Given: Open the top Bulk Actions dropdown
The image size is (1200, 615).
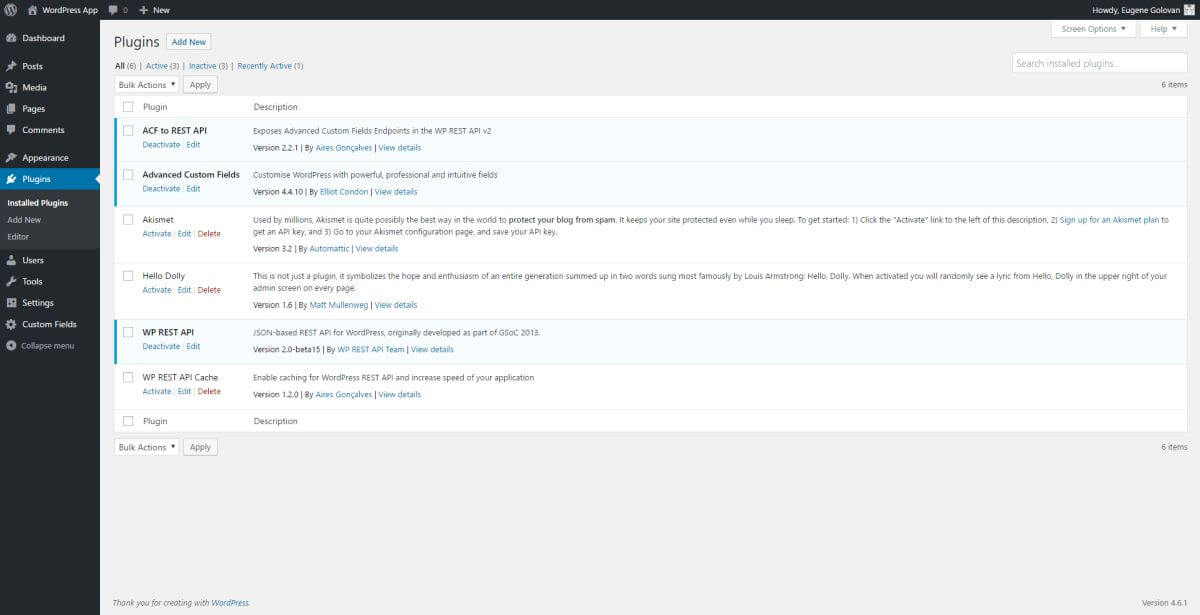Looking at the screenshot, I should click(146, 85).
